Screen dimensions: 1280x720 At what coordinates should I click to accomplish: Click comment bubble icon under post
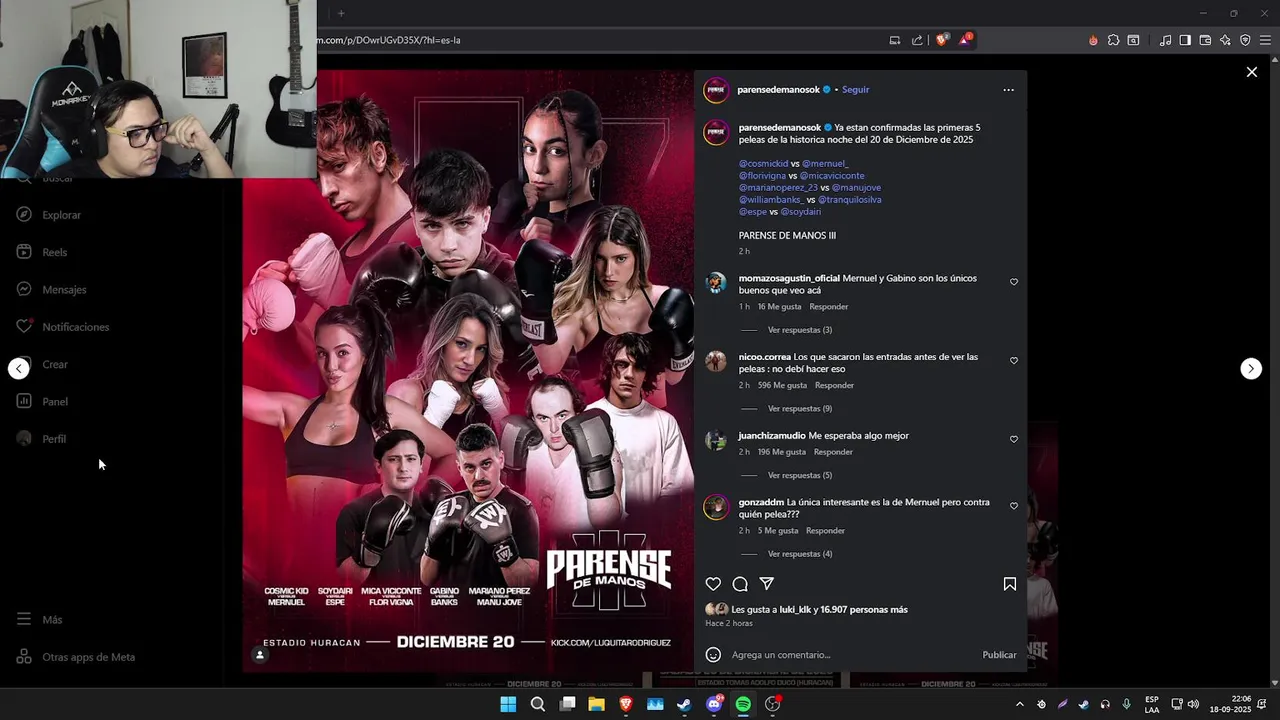740,584
